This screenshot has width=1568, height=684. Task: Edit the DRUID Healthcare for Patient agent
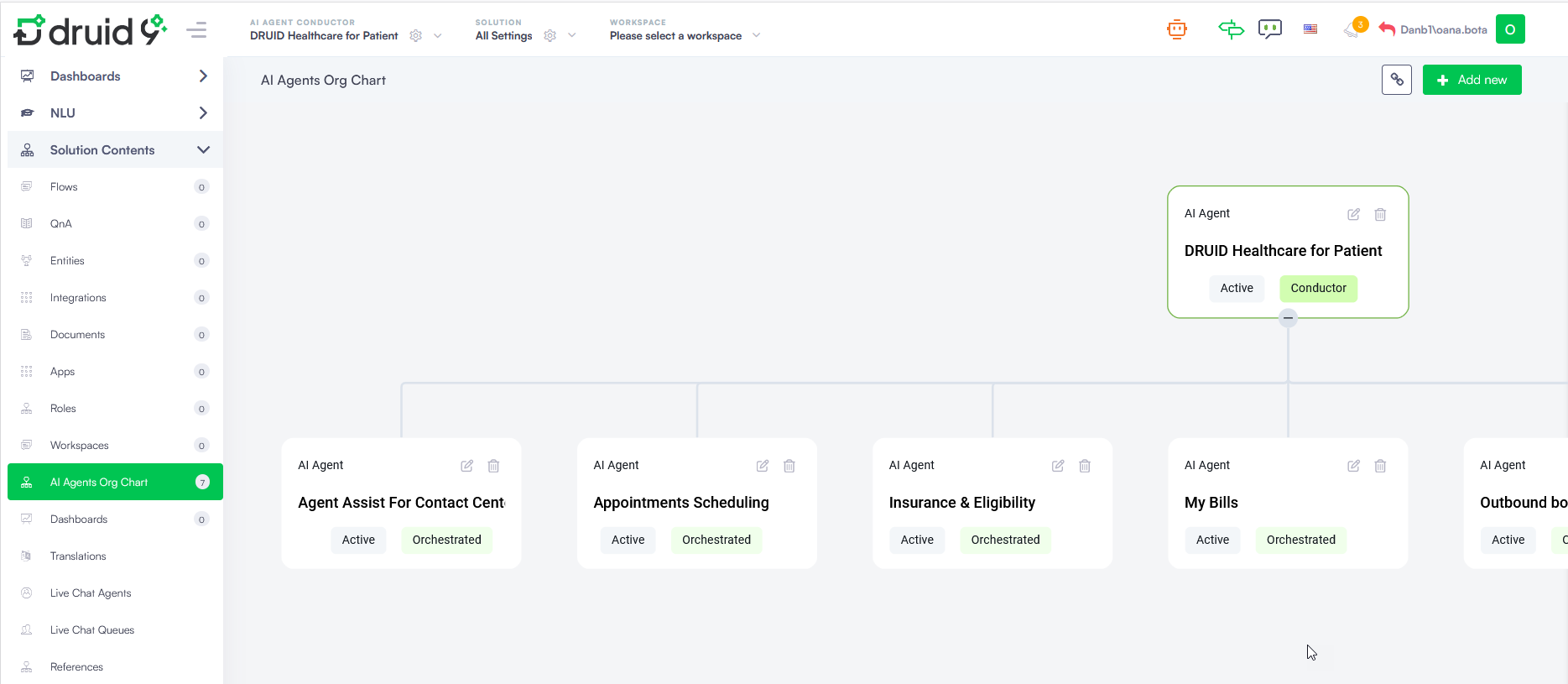(1353, 214)
